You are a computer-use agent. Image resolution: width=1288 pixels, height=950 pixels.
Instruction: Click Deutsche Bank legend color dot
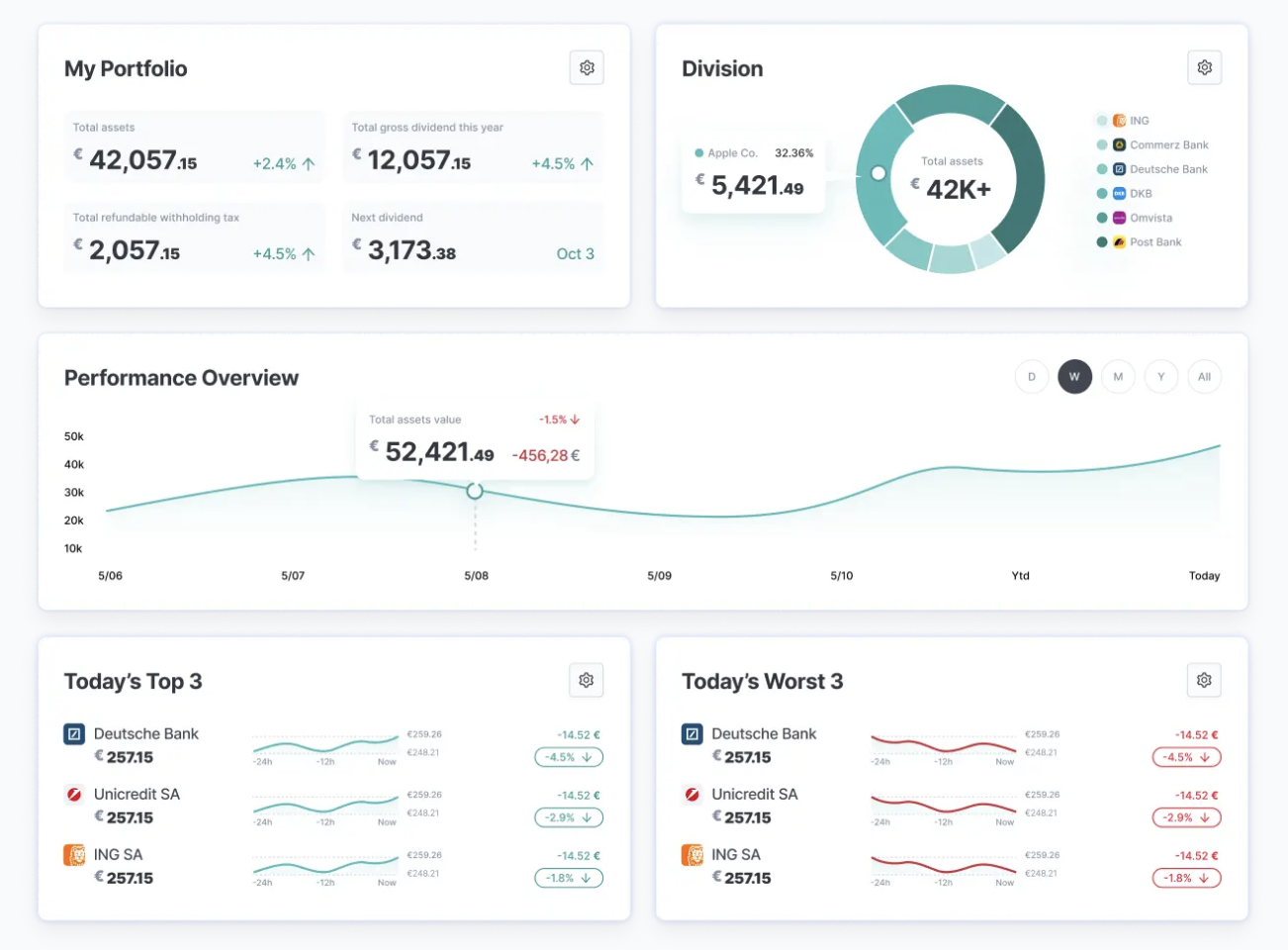tap(1102, 169)
